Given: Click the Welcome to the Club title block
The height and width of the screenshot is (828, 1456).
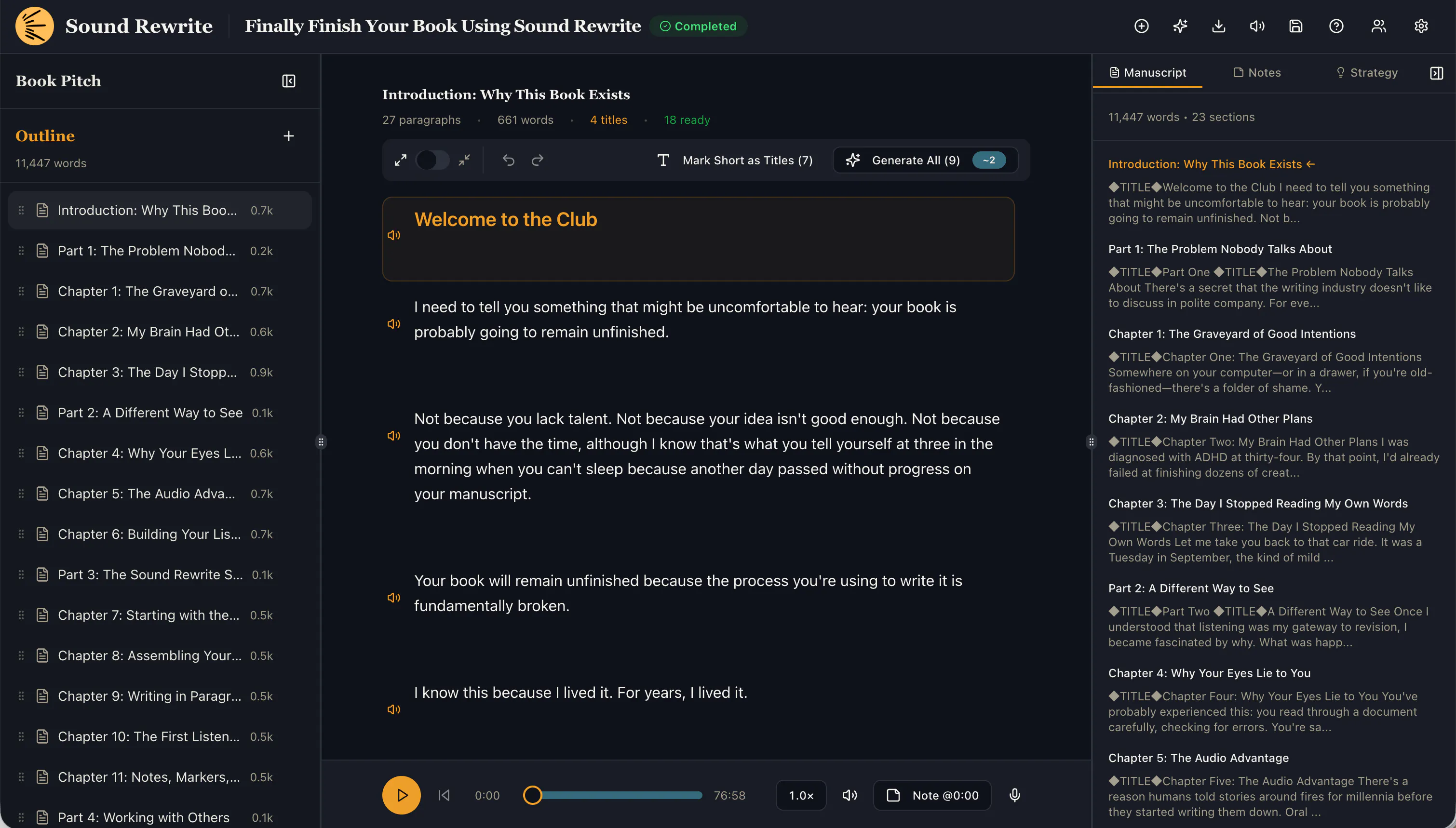Looking at the screenshot, I should pos(699,239).
